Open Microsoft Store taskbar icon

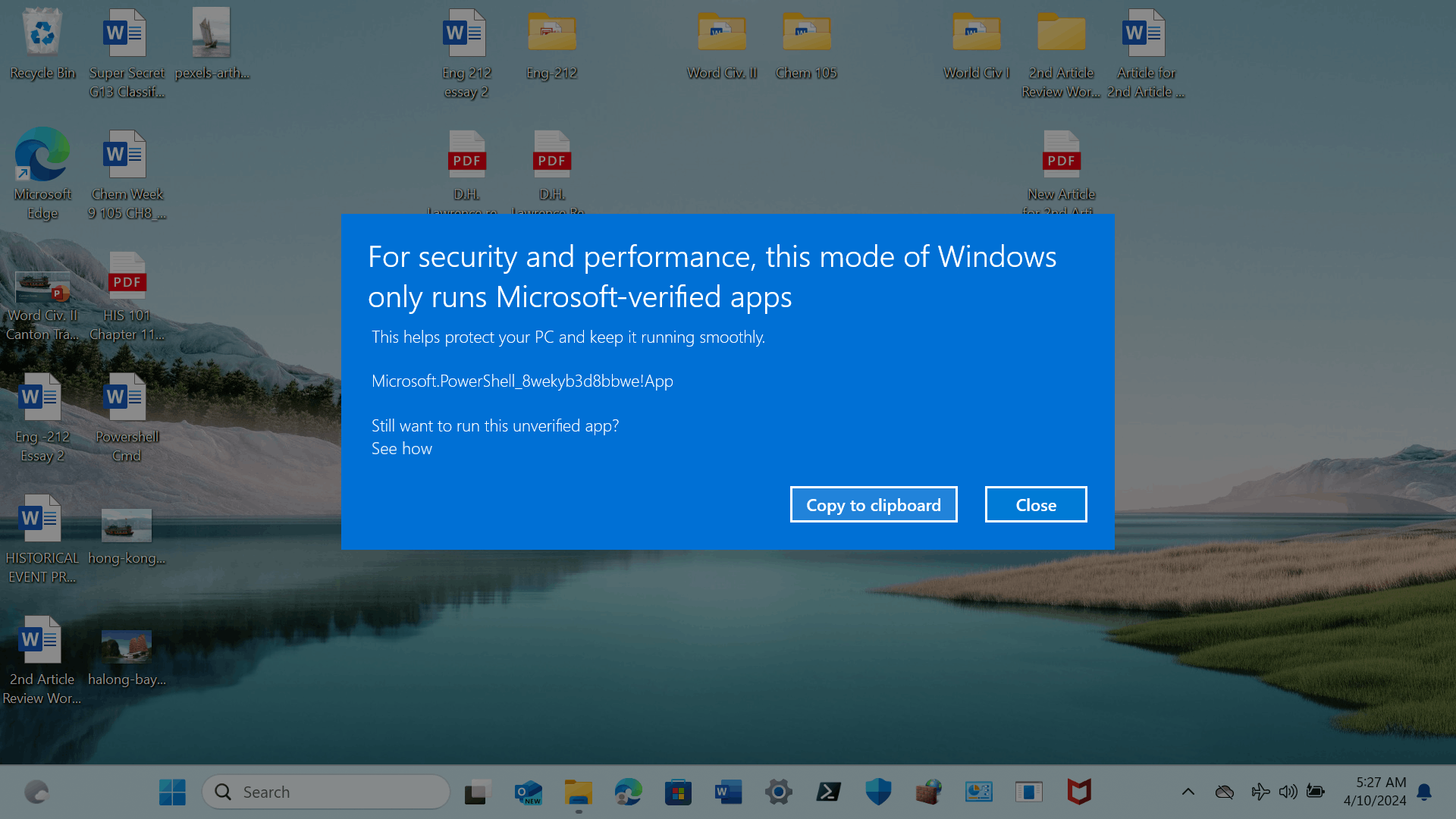(x=678, y=792)
